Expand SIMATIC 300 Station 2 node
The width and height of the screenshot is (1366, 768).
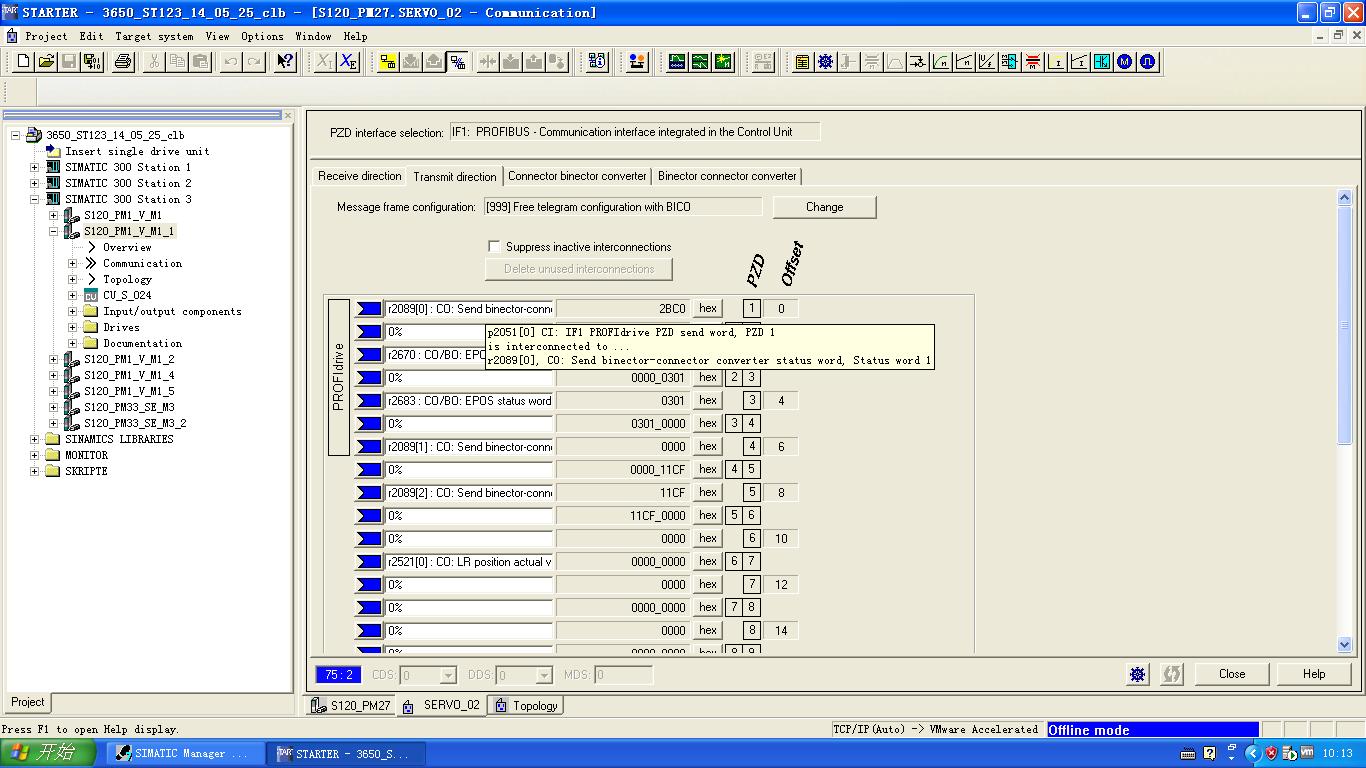pyautogui.click(x=35, y=183)
